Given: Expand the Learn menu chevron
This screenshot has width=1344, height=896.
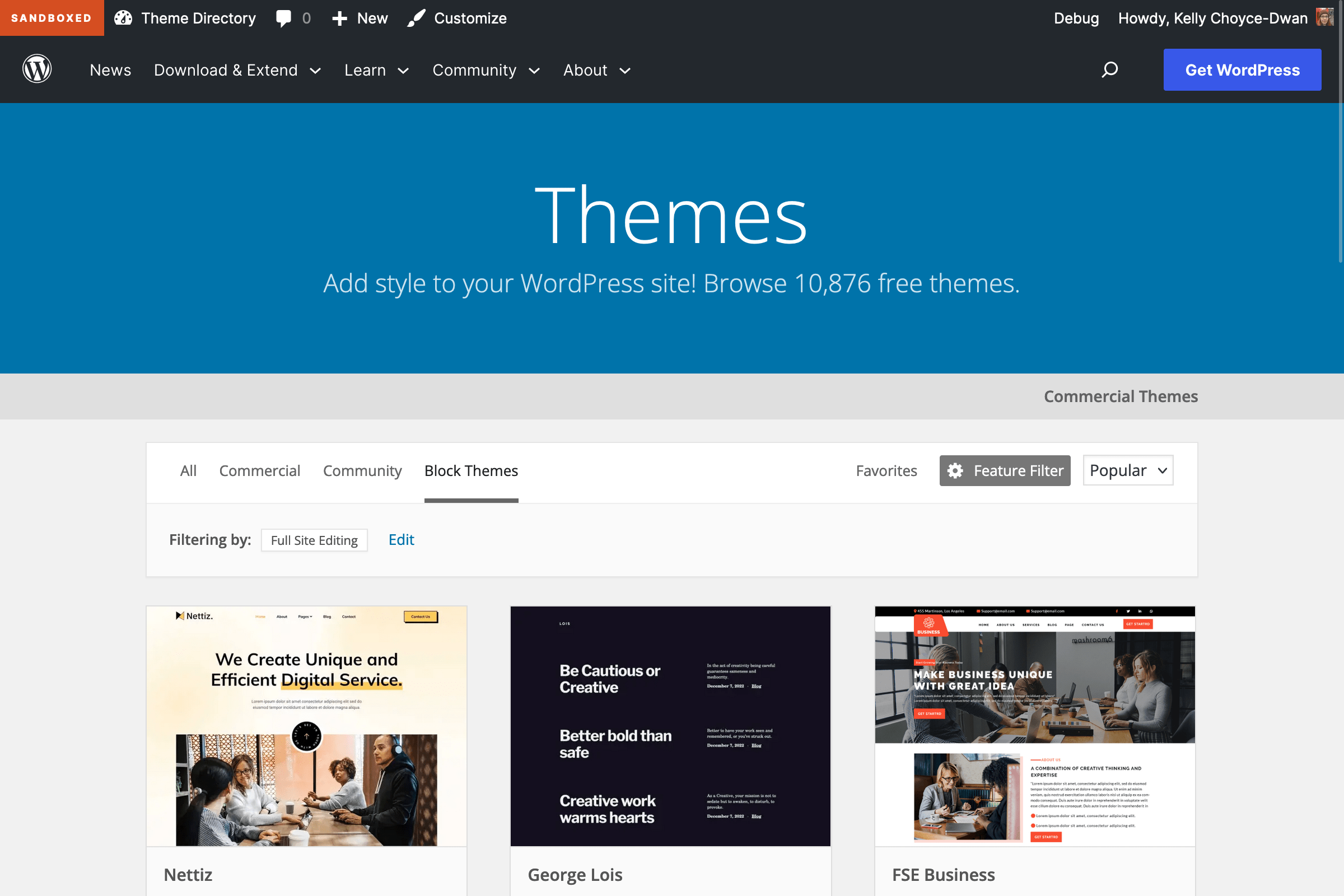Looking at the screenshot, I should (403, 71).
